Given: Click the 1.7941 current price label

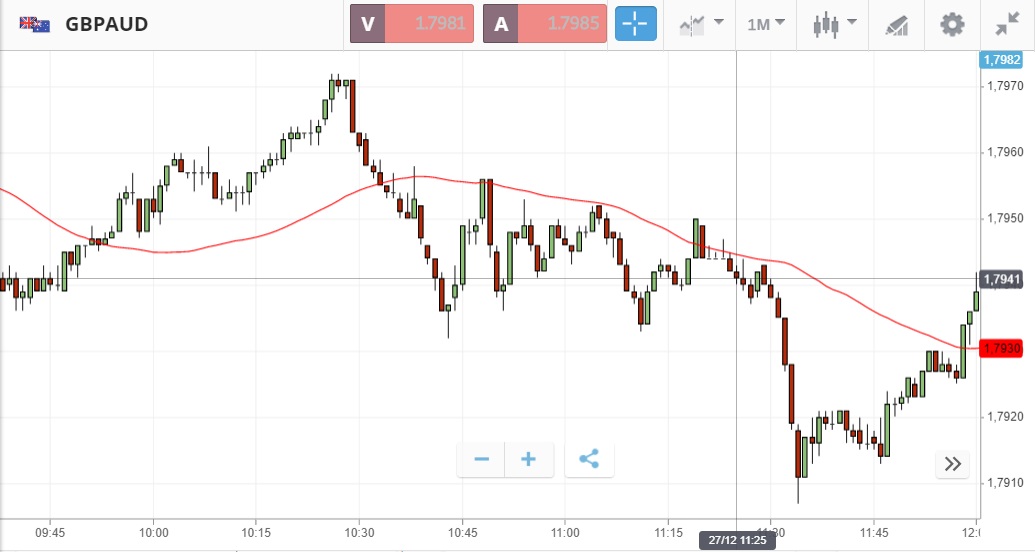Looking at the screenshot, I should [1001, 279].
